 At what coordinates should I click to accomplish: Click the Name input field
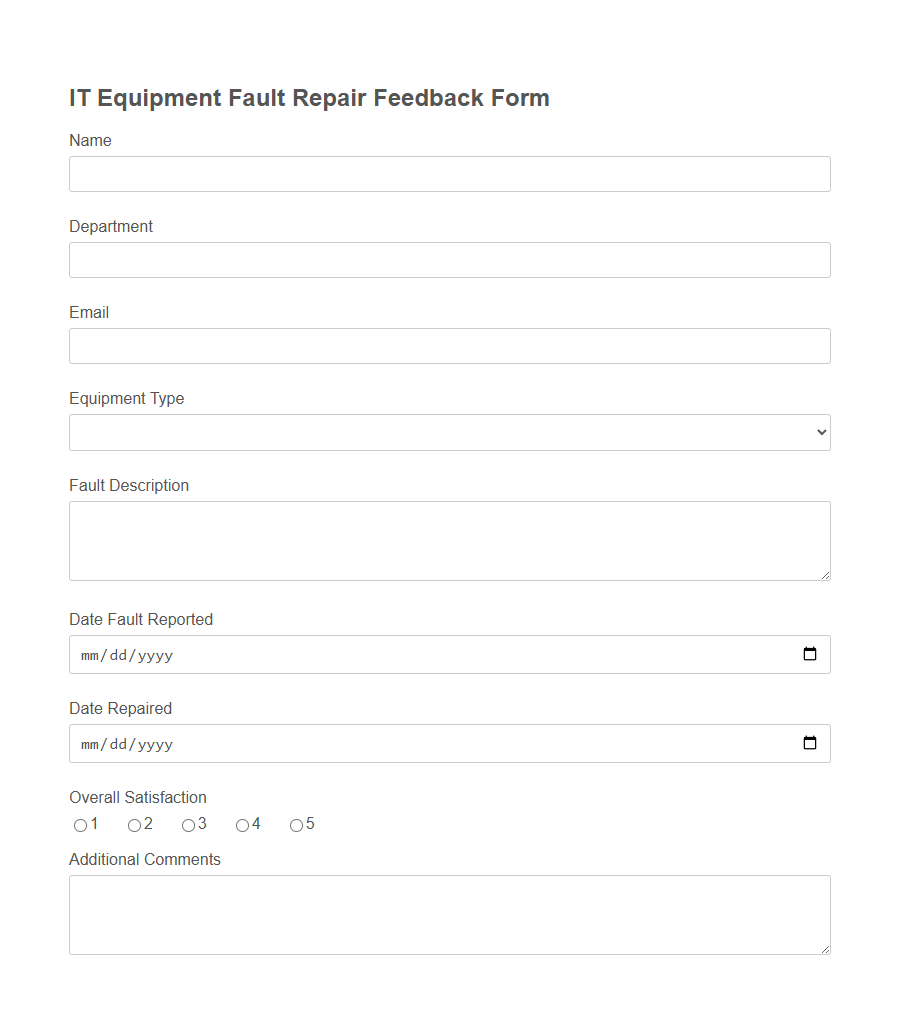450,174
